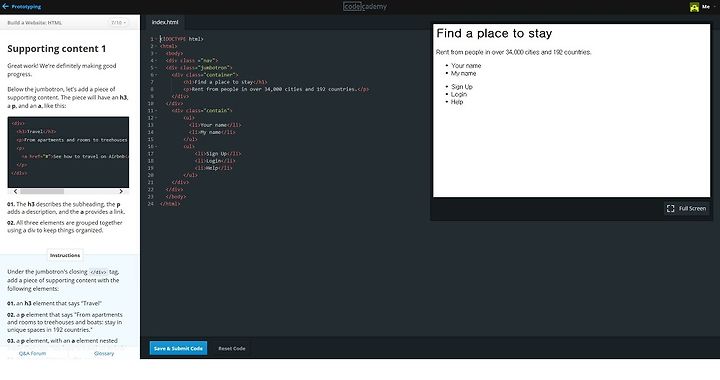Click 'Find a place to stay' preview heading
The image size is (720, 380).
coord(494,33)
